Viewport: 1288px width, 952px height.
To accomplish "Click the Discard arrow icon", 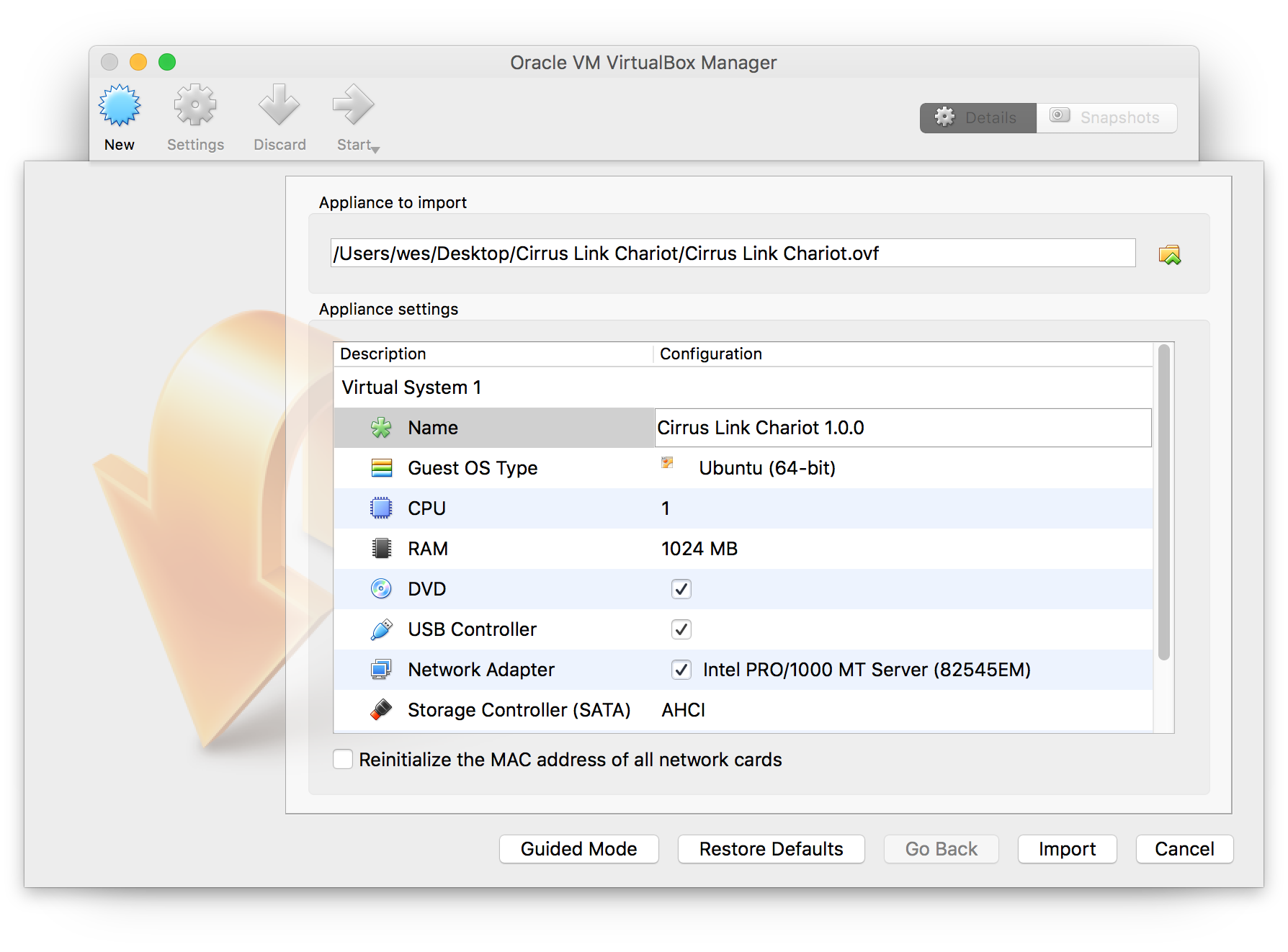I will point(279,105).
